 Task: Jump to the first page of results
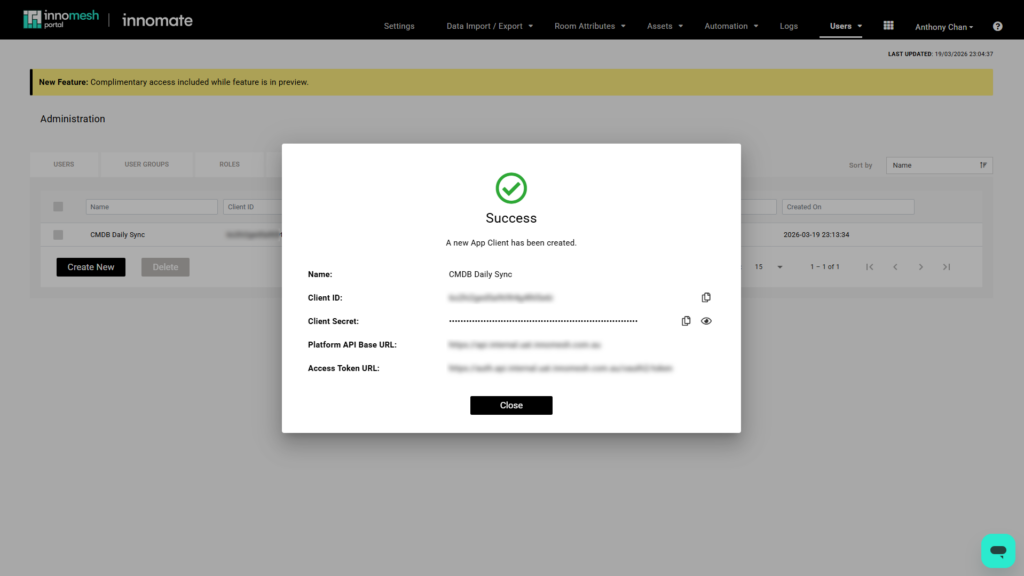869,267
